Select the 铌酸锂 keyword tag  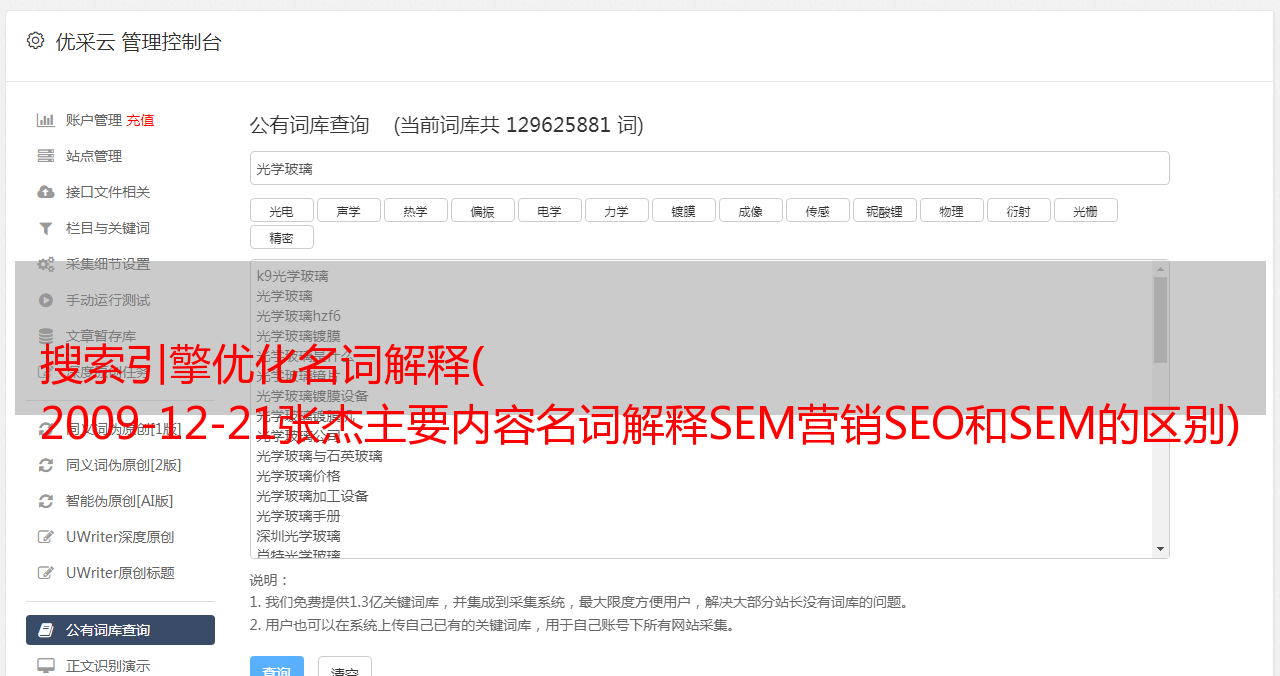tap(884, 210)
